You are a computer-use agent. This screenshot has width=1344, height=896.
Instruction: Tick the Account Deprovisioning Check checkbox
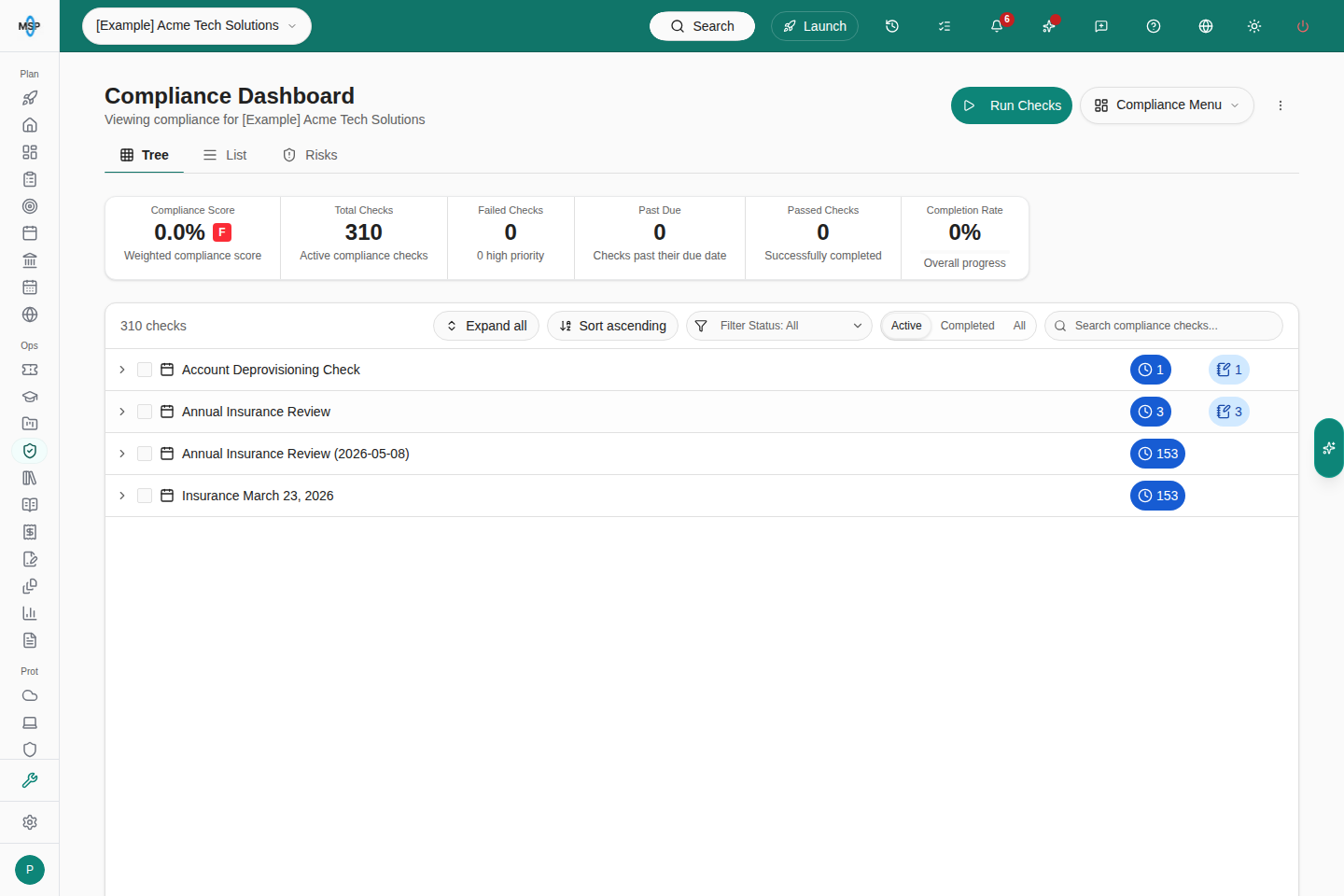[145, 370]
